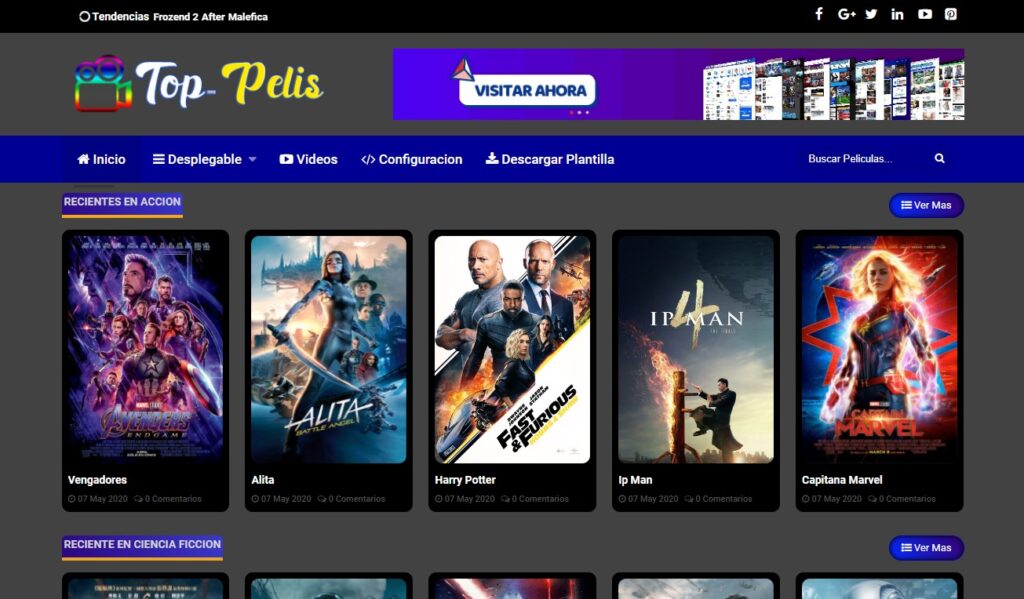Screen dimensions: 1024x599
Task: Click Ver Mas for Ciencia Ficcion
Action: click(x=926, y=547)
